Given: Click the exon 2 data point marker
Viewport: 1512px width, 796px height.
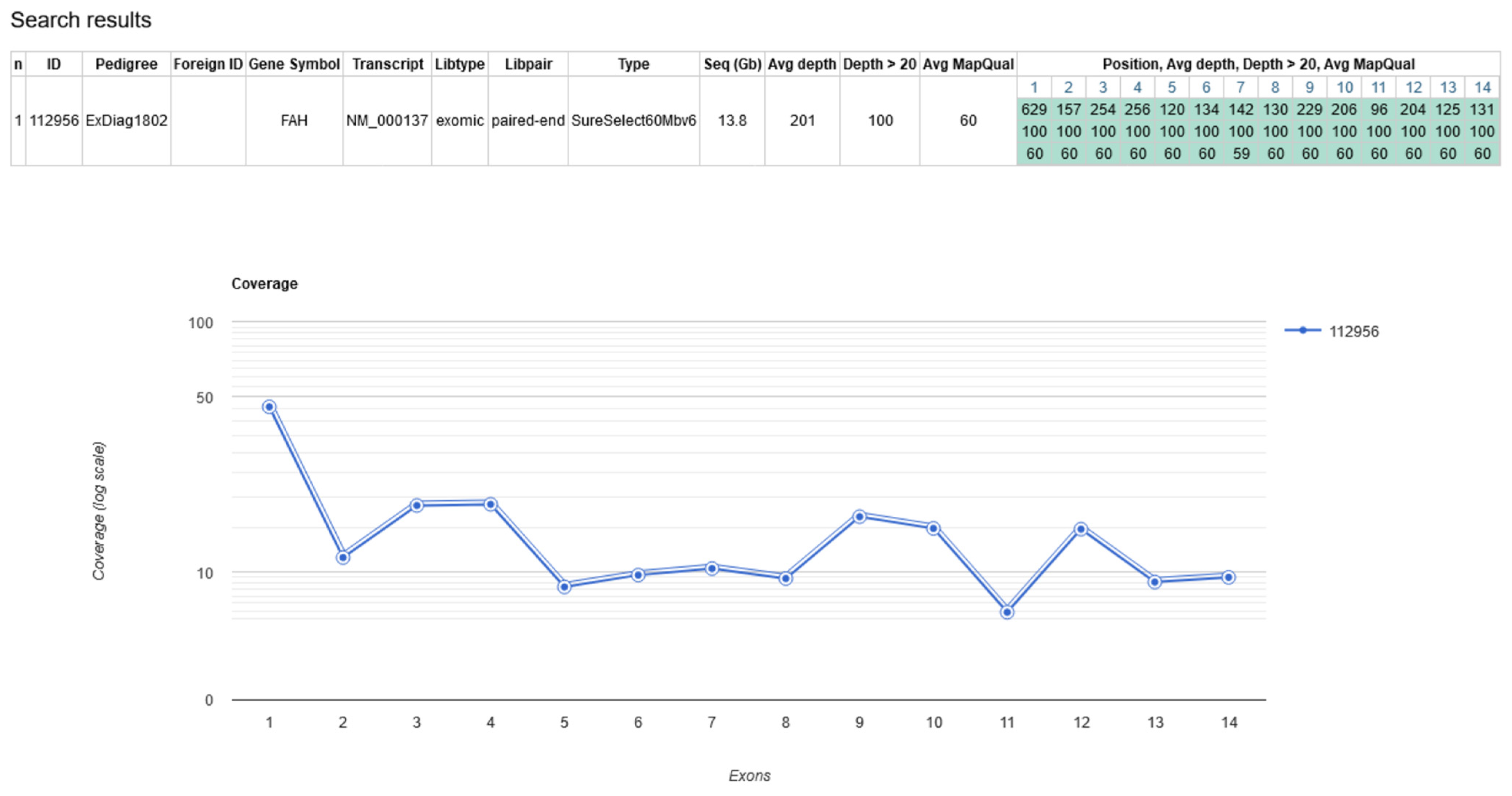Looking at the screenshot, I should (343, 557).
